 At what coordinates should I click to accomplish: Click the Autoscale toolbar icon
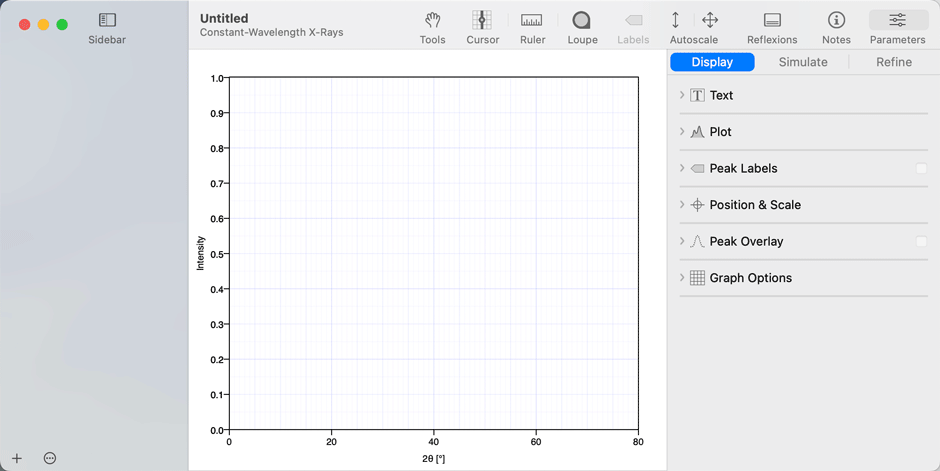tap(676, 21)
